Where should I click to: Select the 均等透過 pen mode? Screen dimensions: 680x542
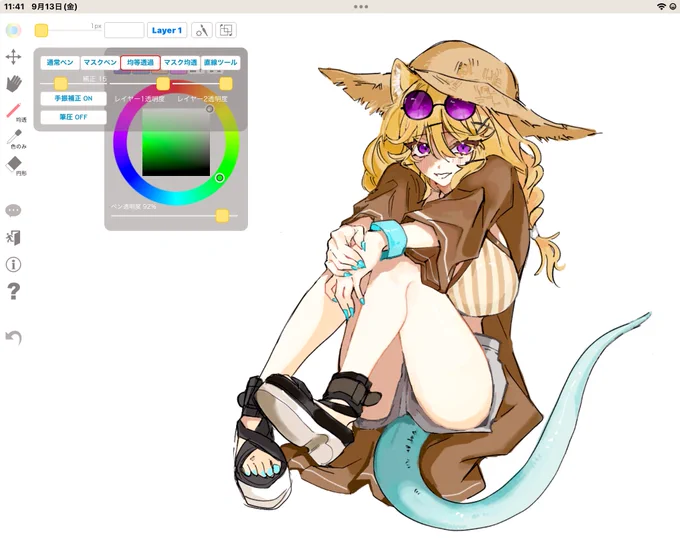[x=140, y=62]
